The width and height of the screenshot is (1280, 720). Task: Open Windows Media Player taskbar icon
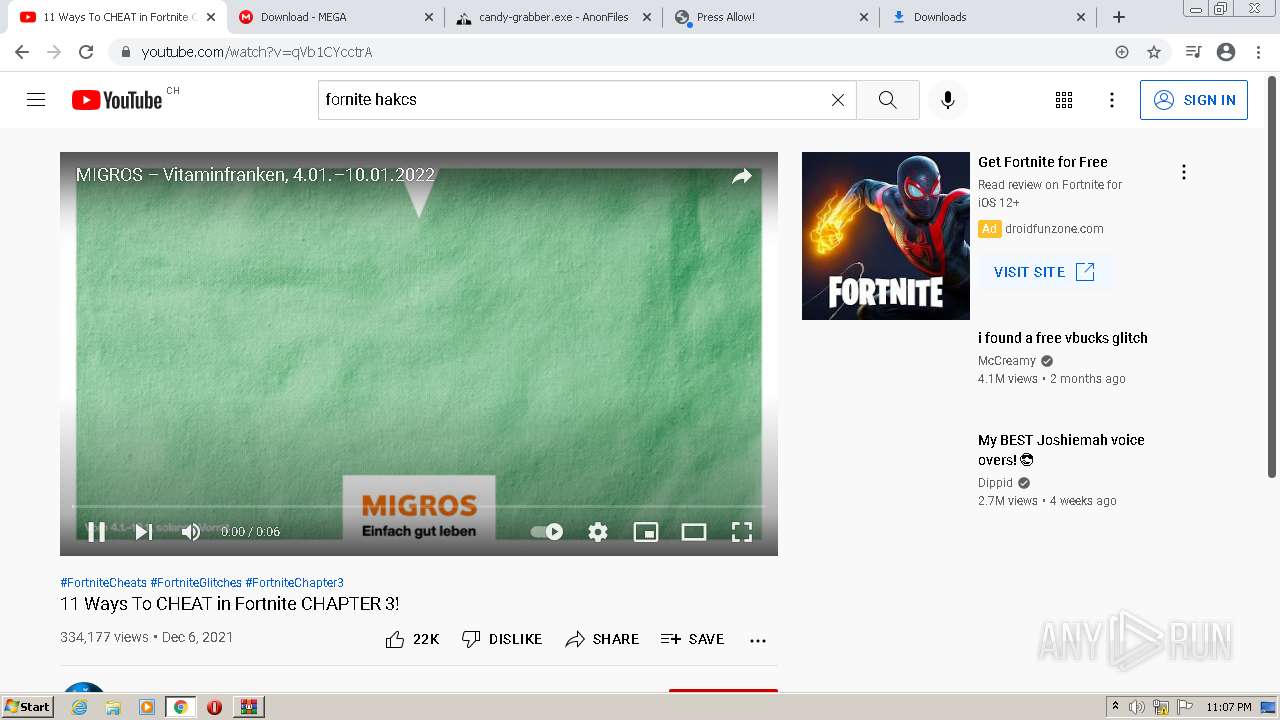click(x=147, y=707)
